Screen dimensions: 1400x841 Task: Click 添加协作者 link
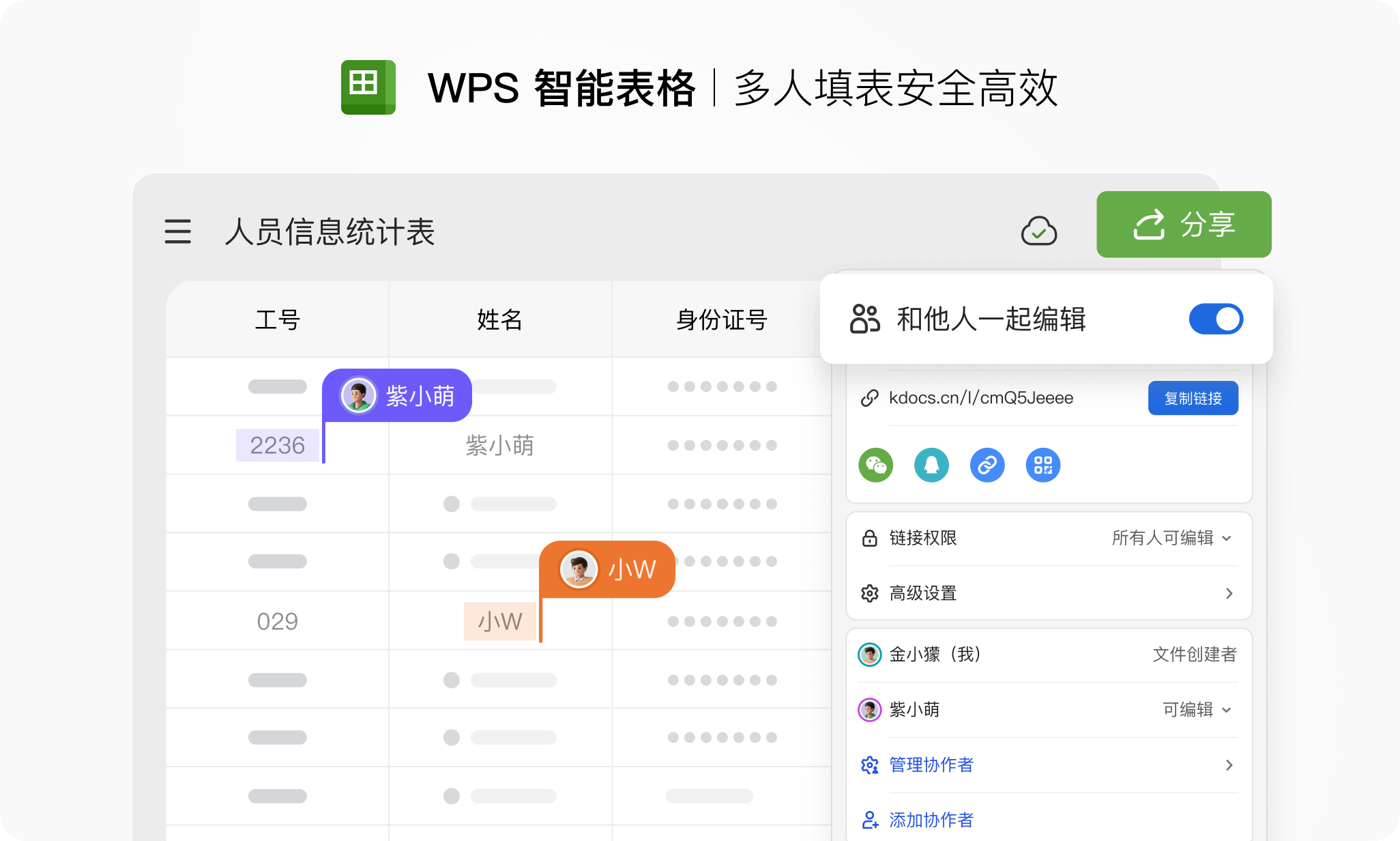click(931, 820)
